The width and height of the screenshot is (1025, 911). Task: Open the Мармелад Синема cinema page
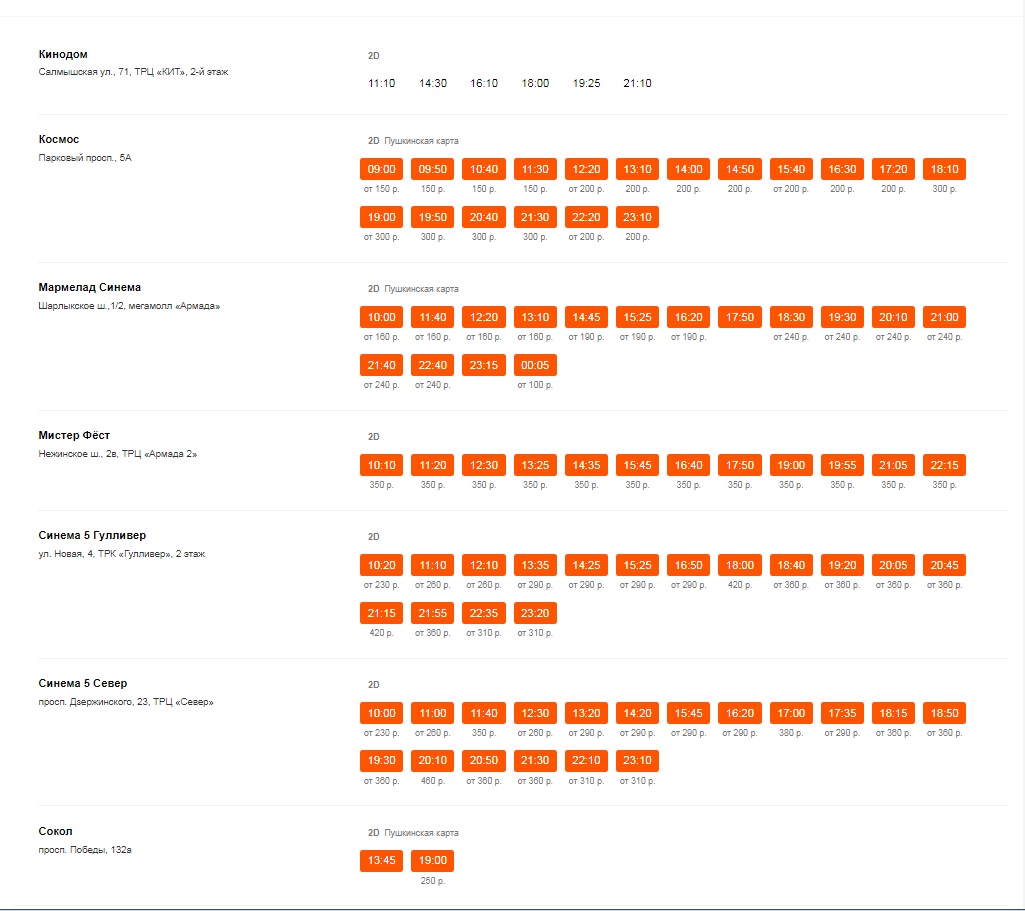pyautogui.click(x=90, y=287)
